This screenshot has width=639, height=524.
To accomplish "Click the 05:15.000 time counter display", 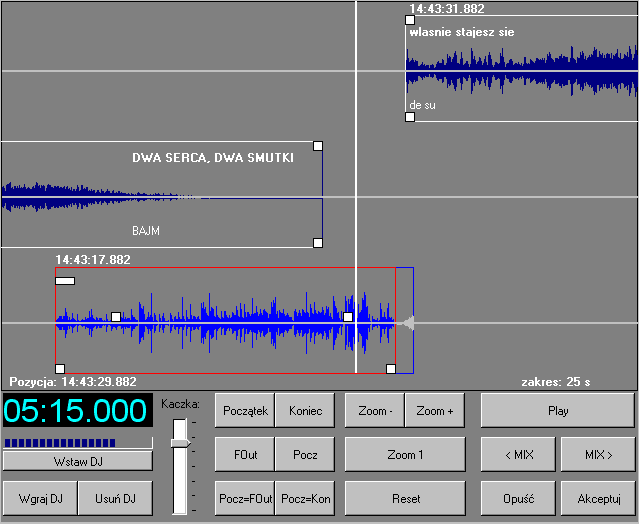I will [78, 410].
